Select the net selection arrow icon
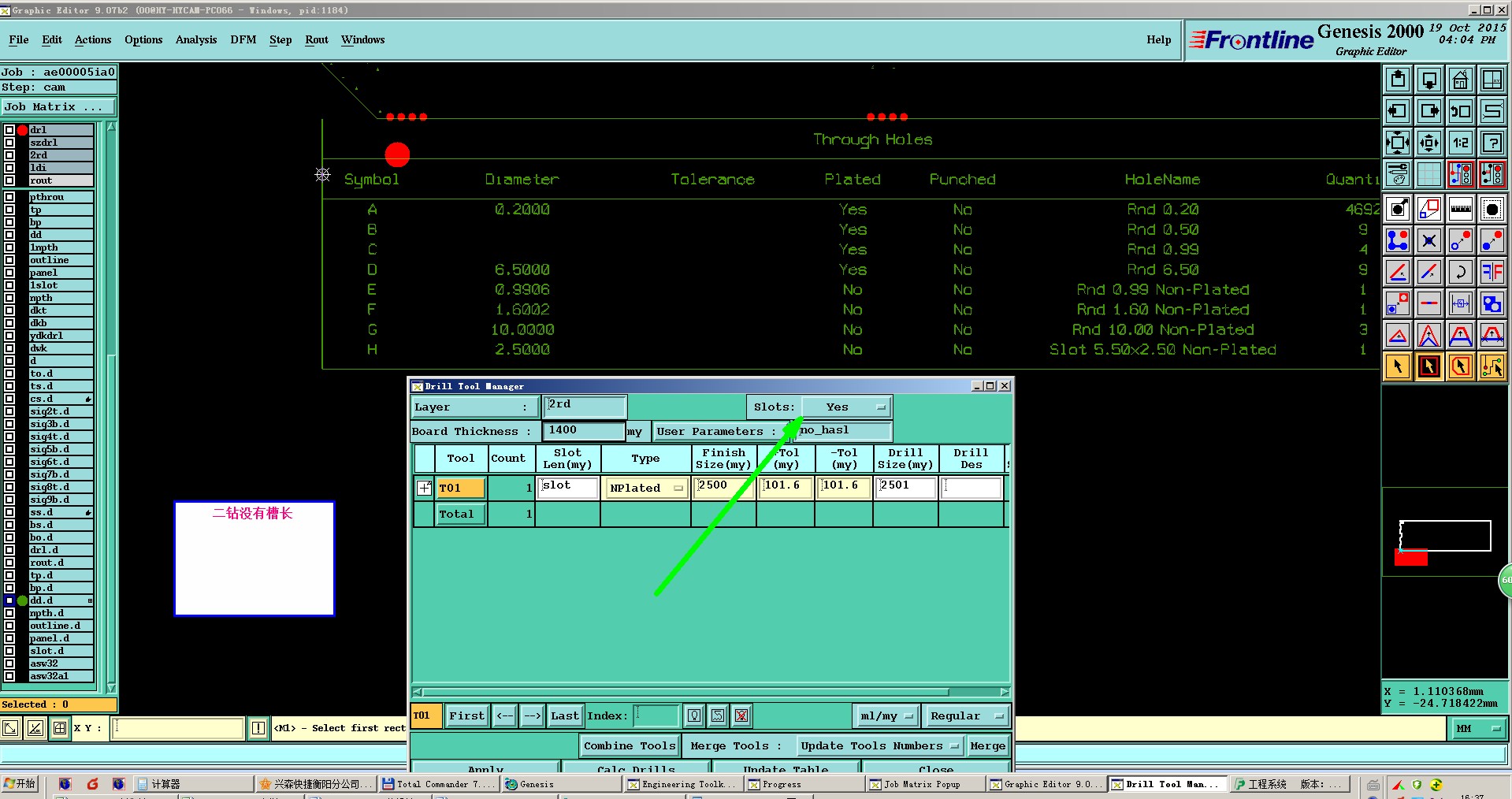 [x=1492, y=366]
